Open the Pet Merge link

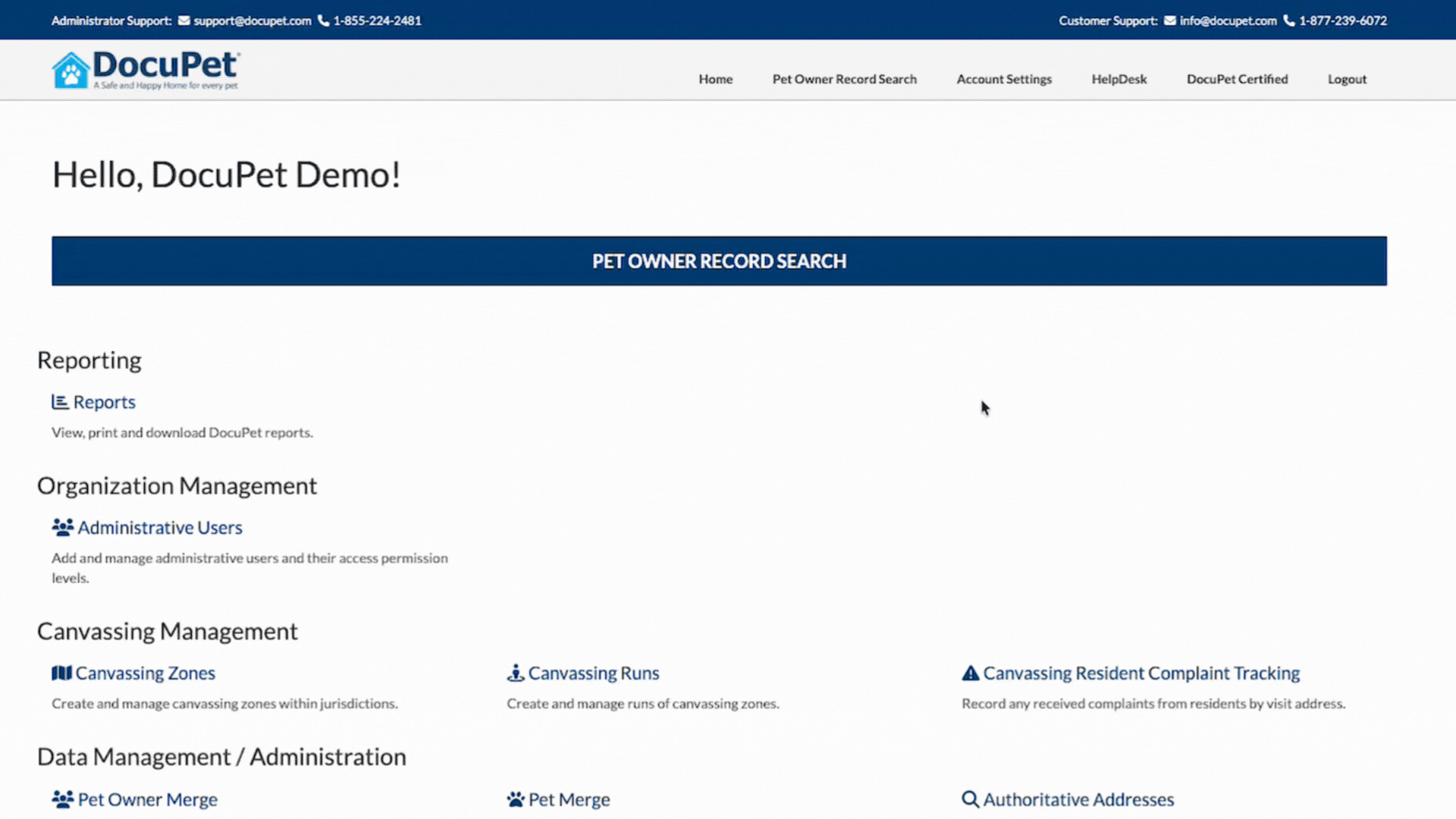coord(569,799)
